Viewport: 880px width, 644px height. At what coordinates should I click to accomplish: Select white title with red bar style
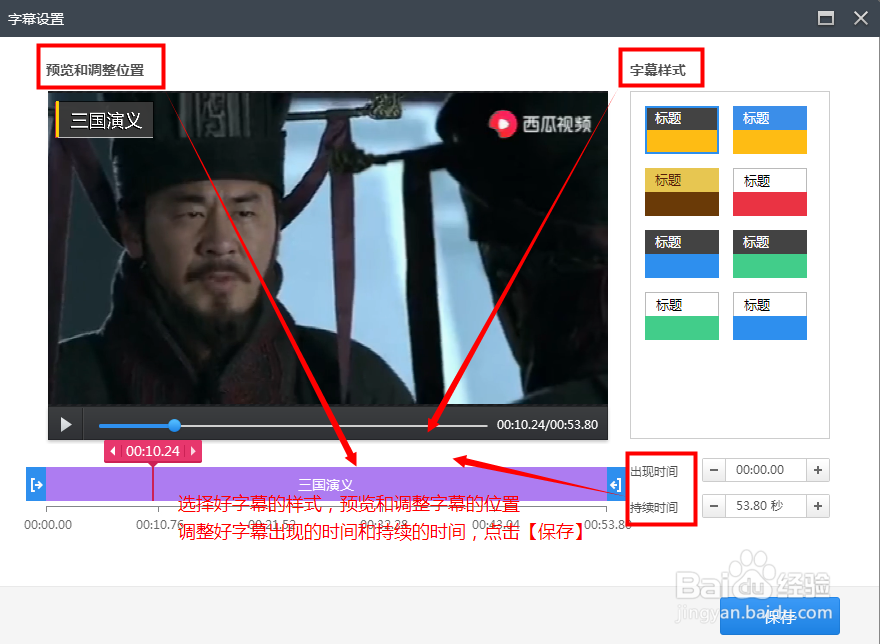coord(770,192)
